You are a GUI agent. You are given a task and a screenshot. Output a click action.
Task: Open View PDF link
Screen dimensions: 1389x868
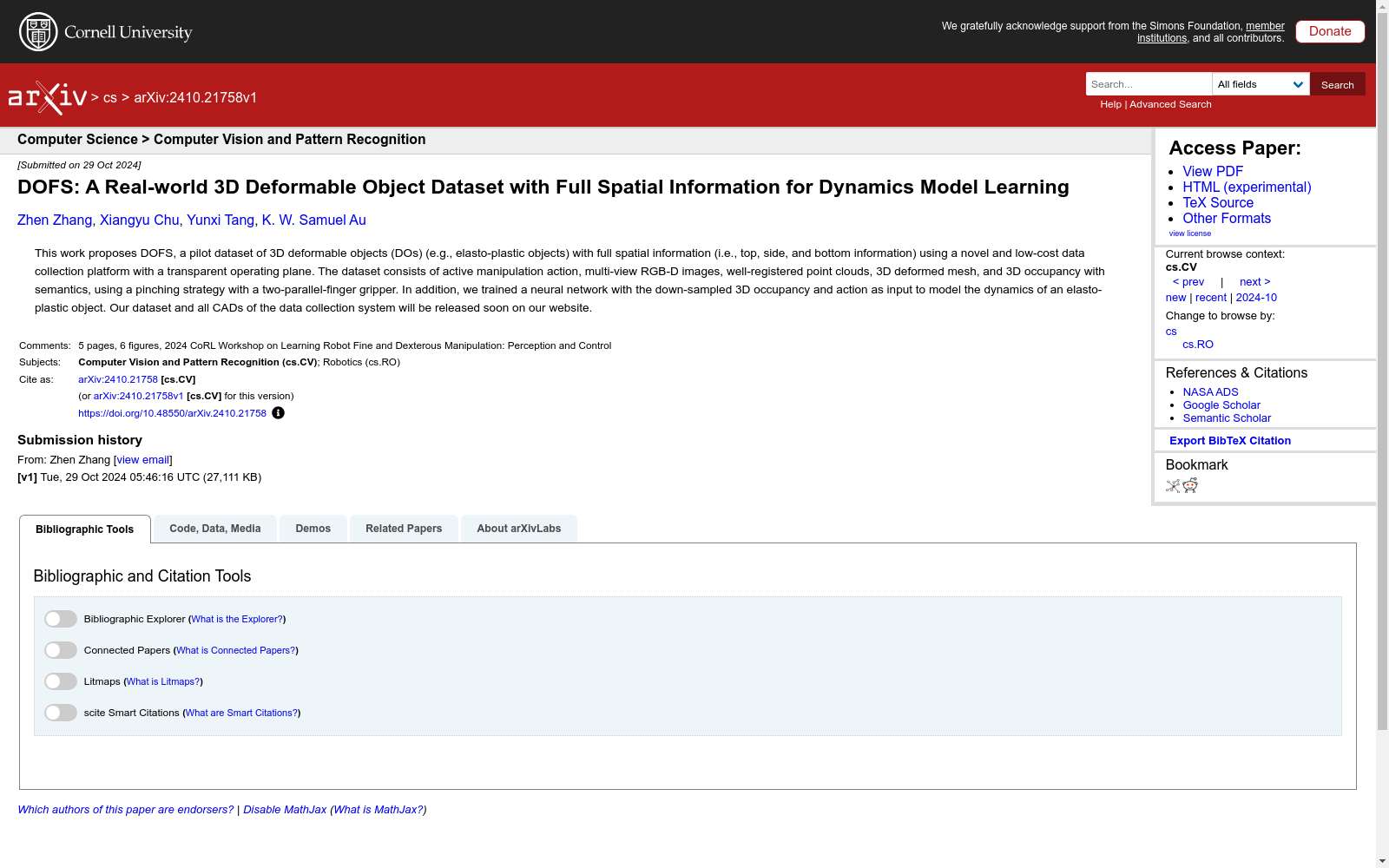click(1213, 172)
